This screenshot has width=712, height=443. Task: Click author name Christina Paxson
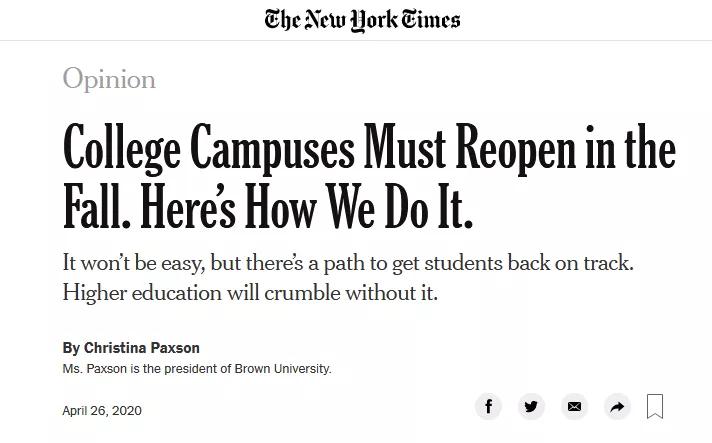pos(142,348)
